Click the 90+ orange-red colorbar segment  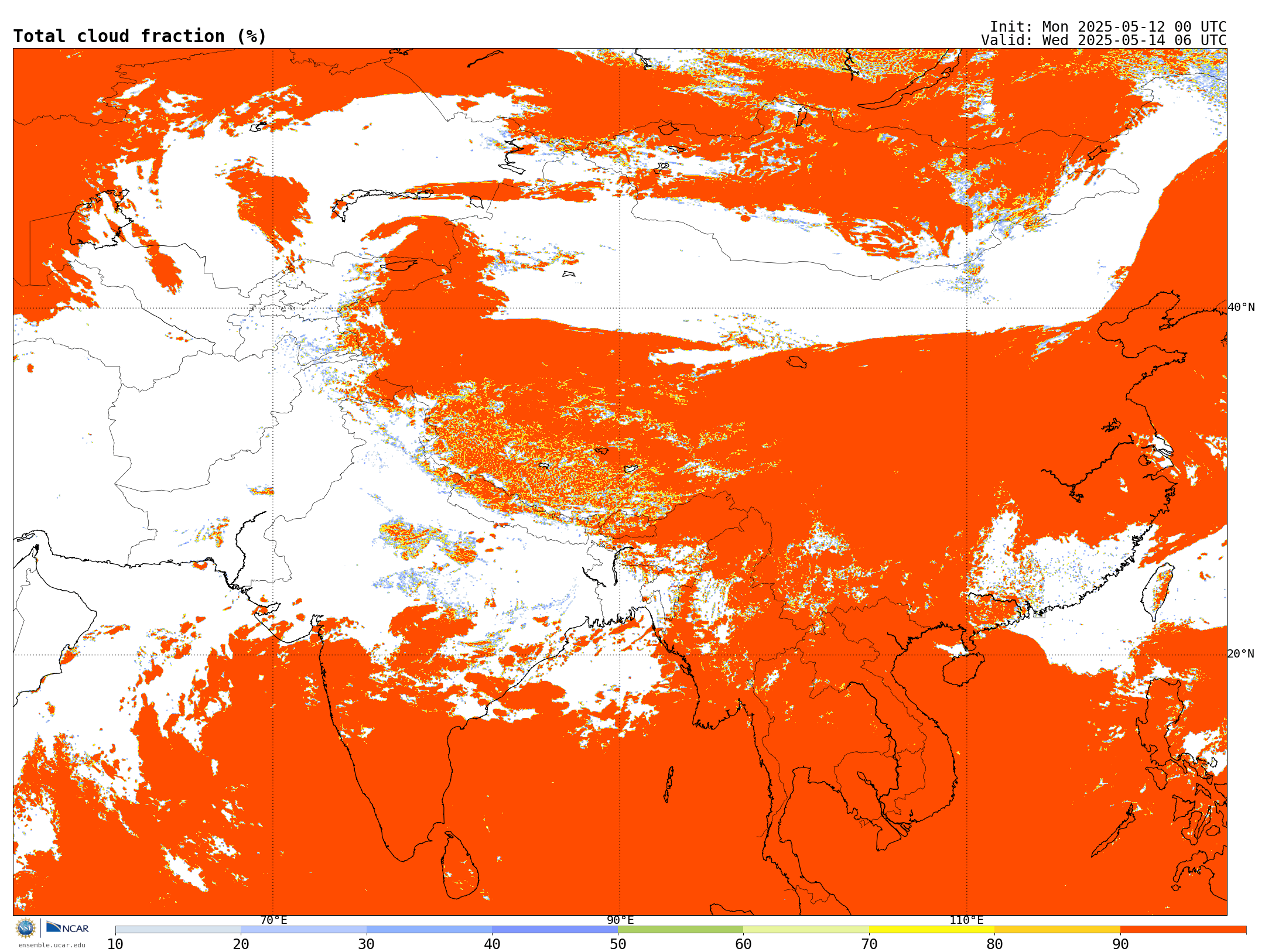1183,930
